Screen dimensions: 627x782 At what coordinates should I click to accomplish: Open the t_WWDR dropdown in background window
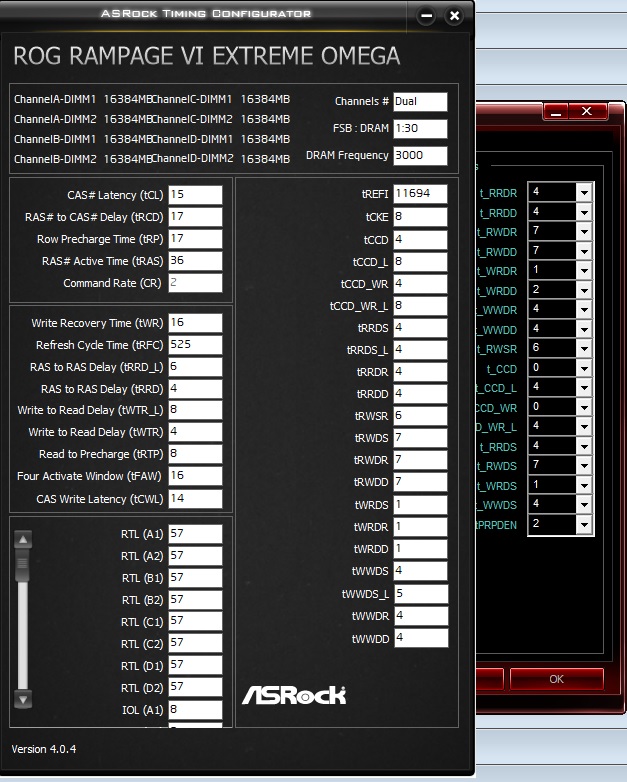tap(584, 309)
